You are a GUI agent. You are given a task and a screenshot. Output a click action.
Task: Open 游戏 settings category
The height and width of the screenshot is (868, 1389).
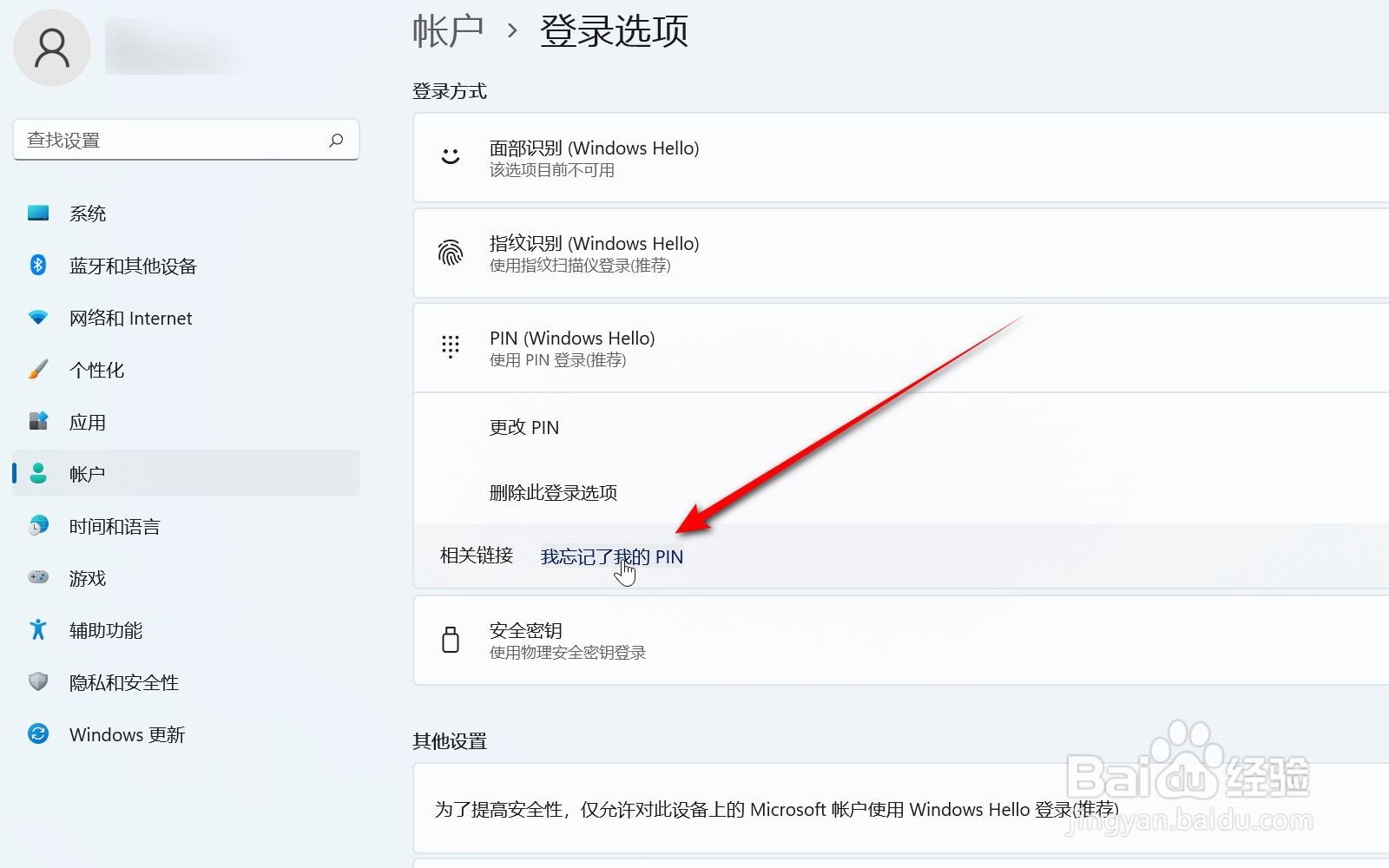coord(186,578)
